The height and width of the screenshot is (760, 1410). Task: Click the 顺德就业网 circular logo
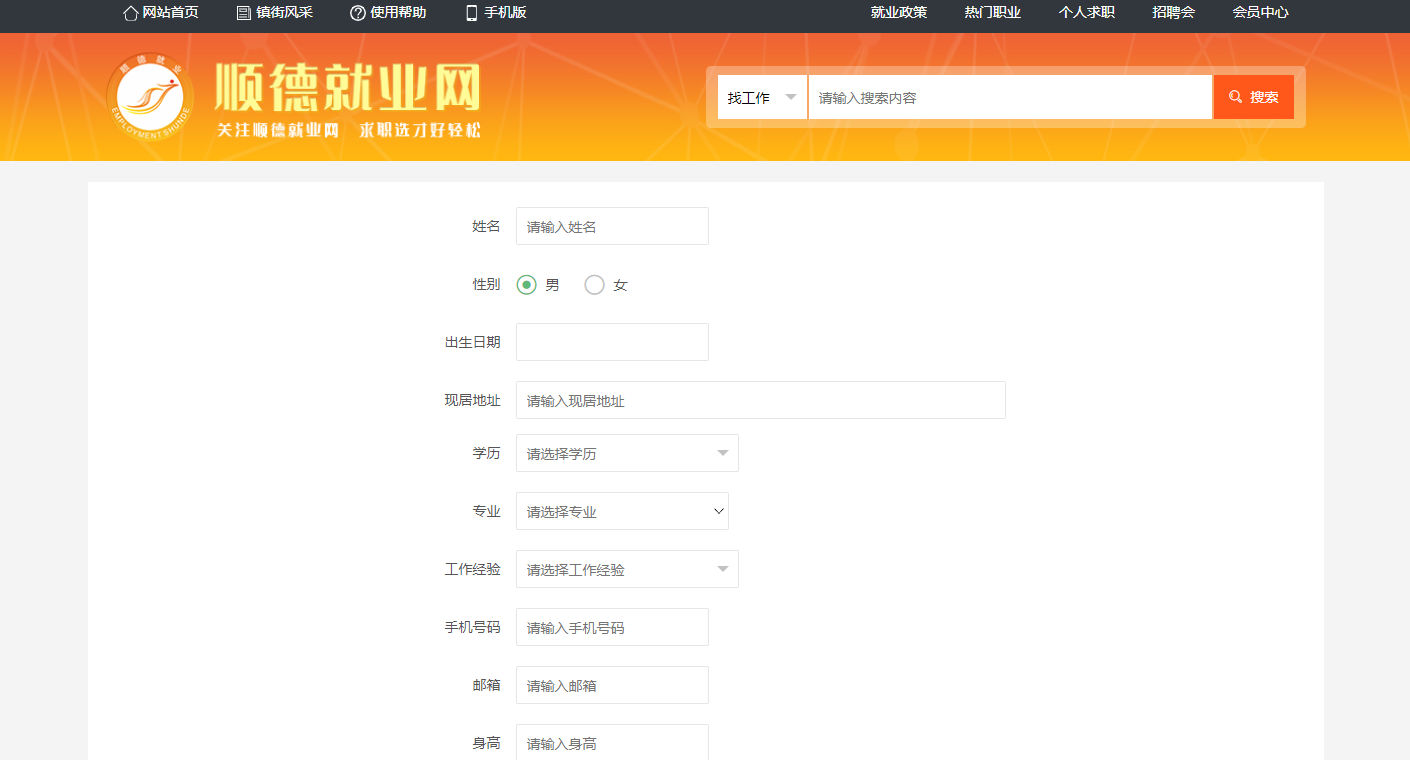click(x=151, y=97)
